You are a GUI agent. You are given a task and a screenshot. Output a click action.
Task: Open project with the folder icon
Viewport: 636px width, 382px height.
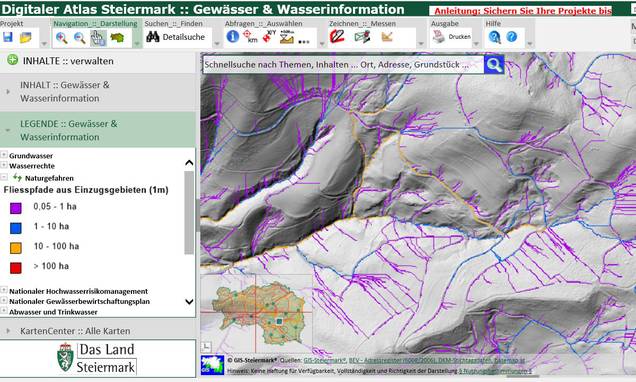(x=26, y=38)
